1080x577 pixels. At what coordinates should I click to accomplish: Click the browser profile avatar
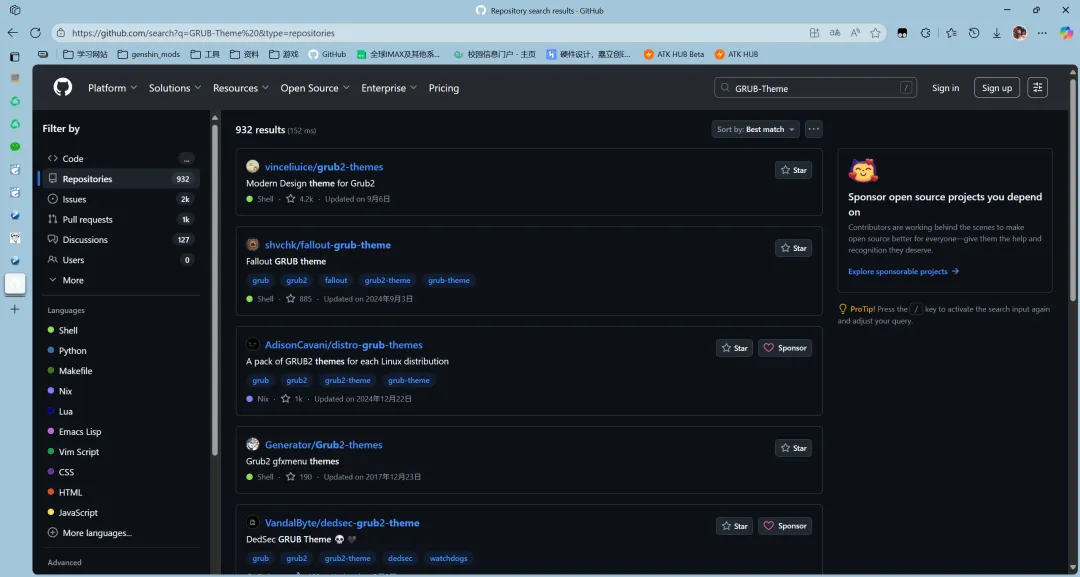coord(1019,32)
